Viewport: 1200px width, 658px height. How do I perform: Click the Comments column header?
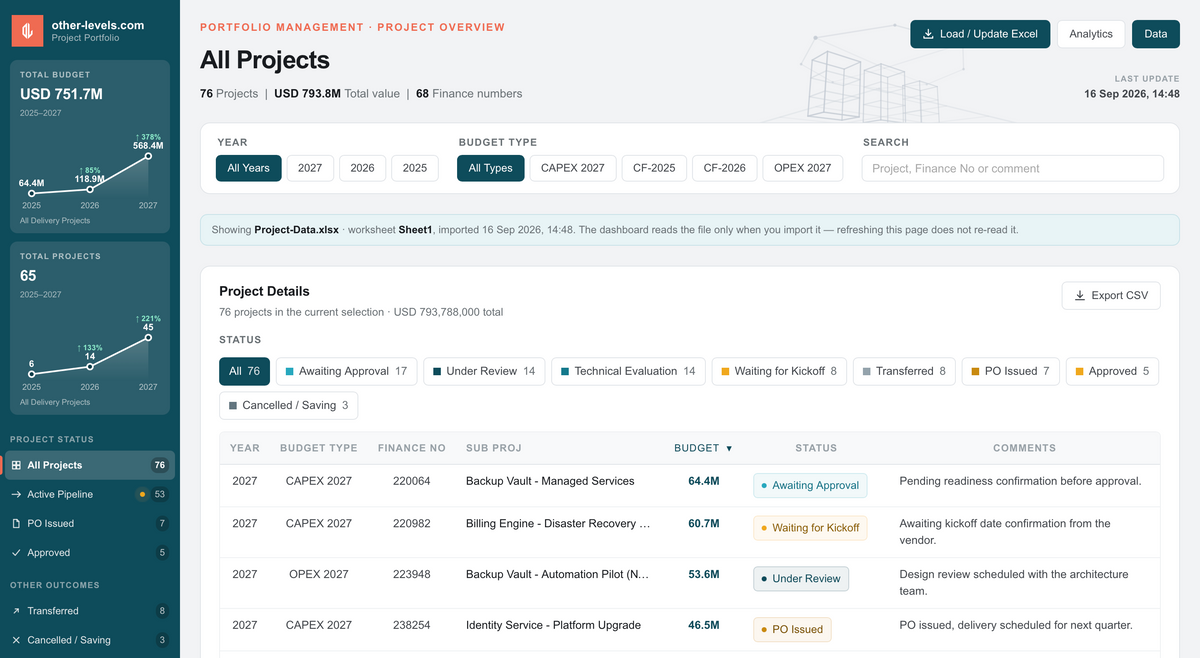1024,448
